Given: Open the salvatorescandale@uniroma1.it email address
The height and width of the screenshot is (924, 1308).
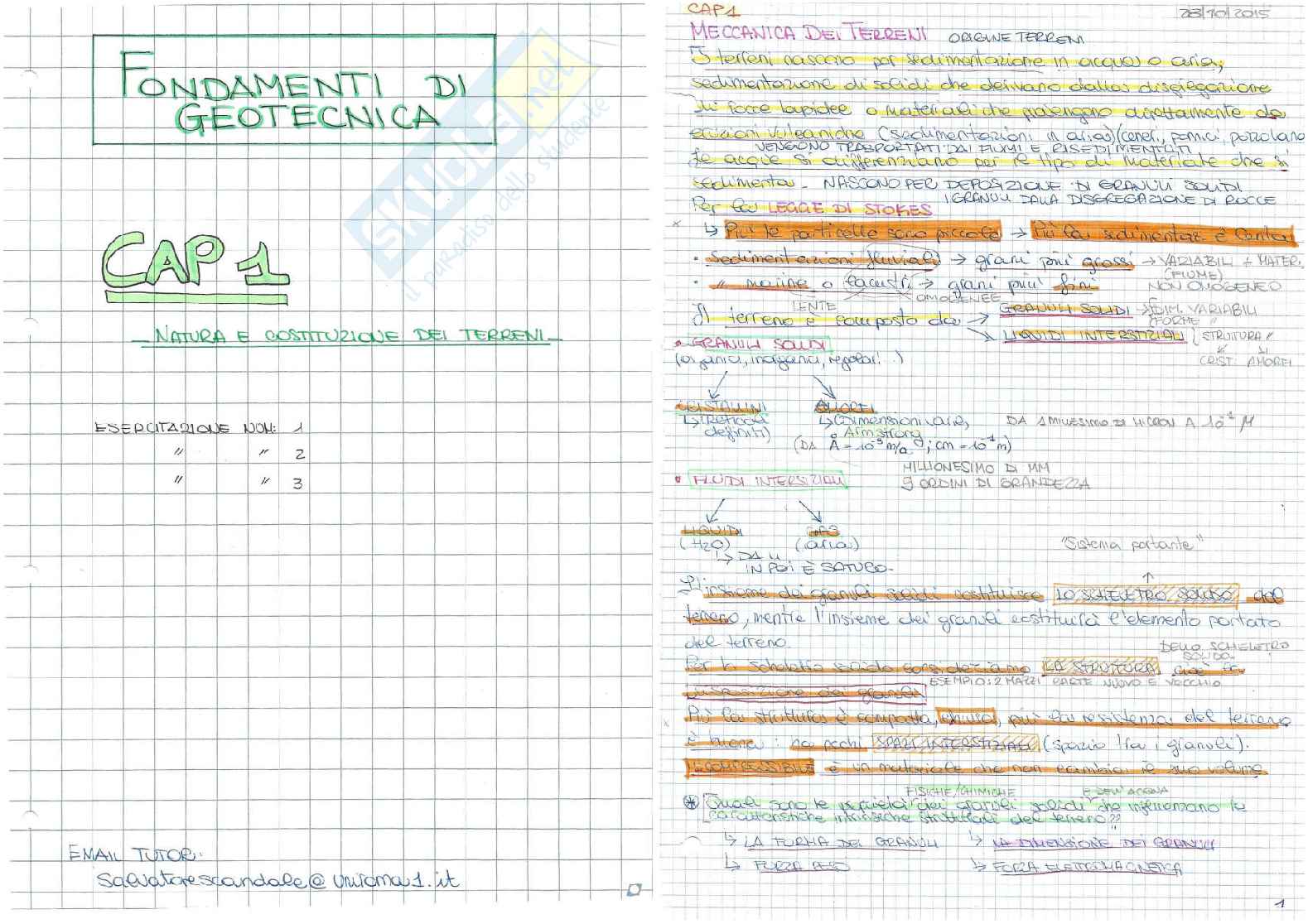Looking at the screenshot, I should (x=277, y=880).
